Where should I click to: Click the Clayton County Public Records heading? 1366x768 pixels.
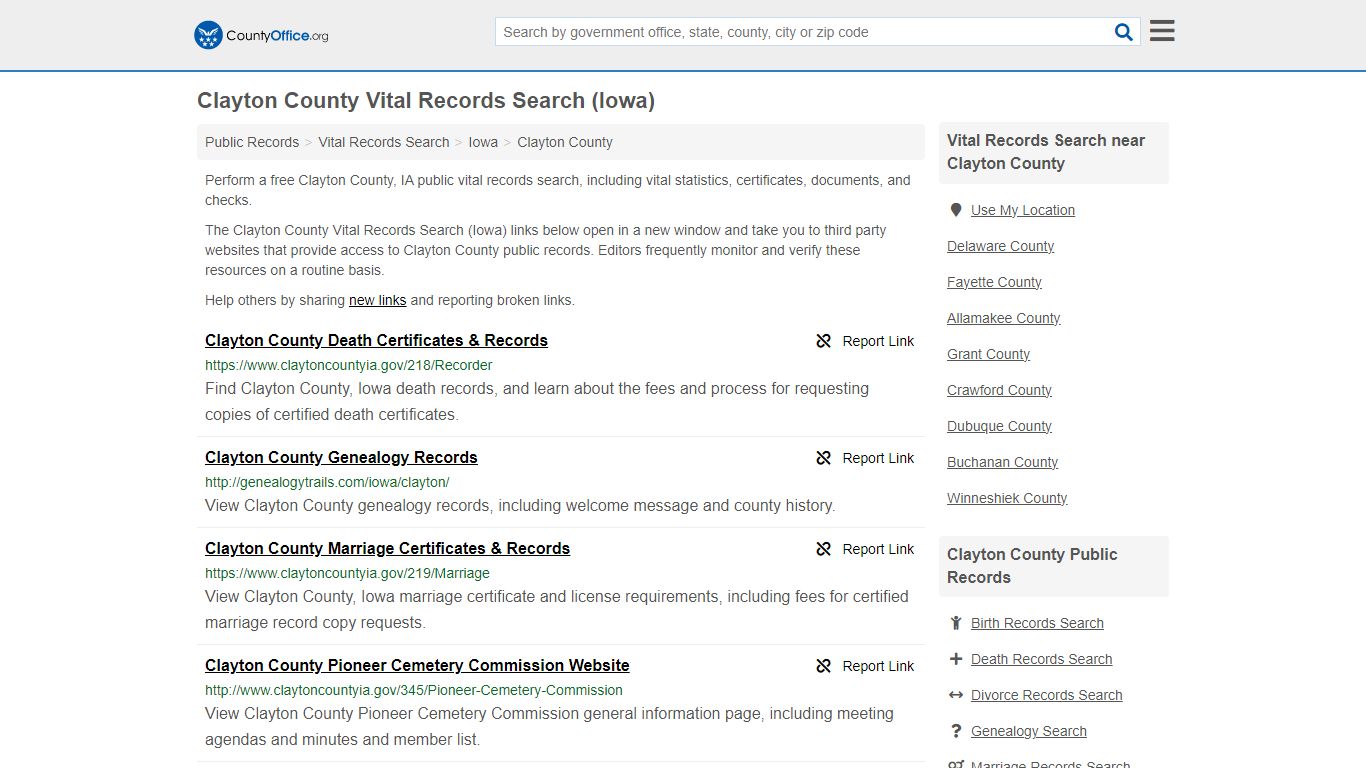coord(1032,566)
